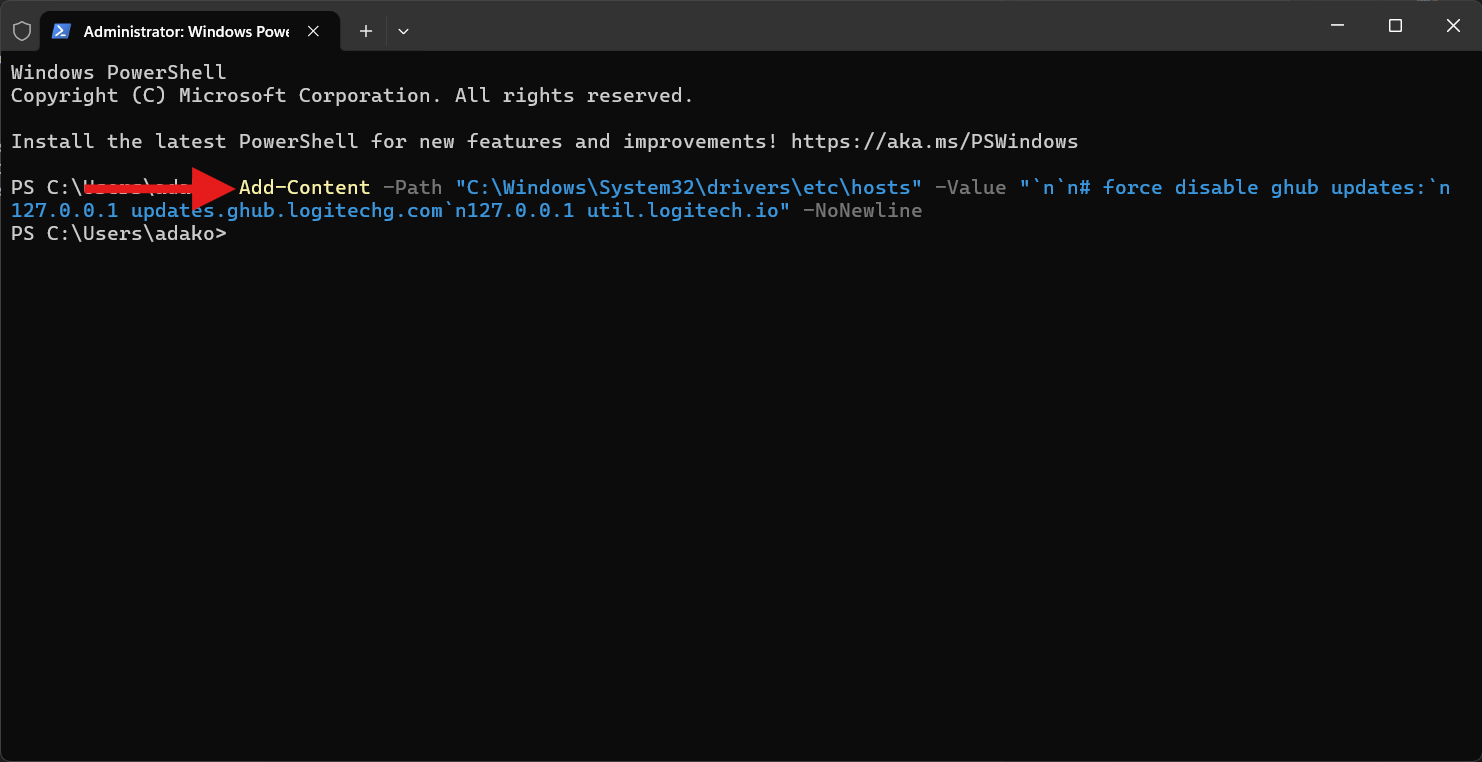1482x762 pixels.
Task: Click the PowerShell icon on the active tab
Action: point(61,31)
